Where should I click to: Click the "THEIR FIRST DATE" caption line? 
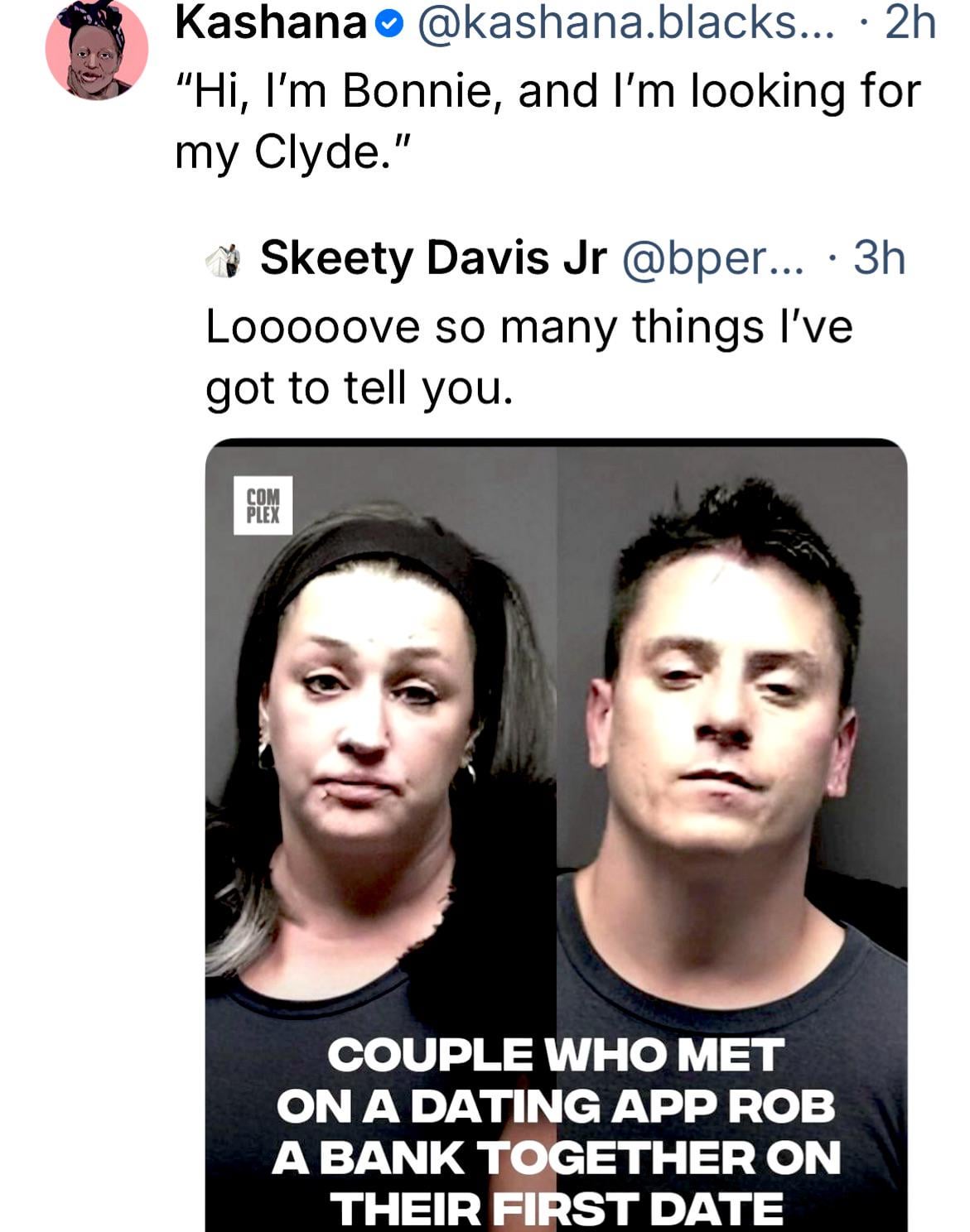click(555, 1210)
